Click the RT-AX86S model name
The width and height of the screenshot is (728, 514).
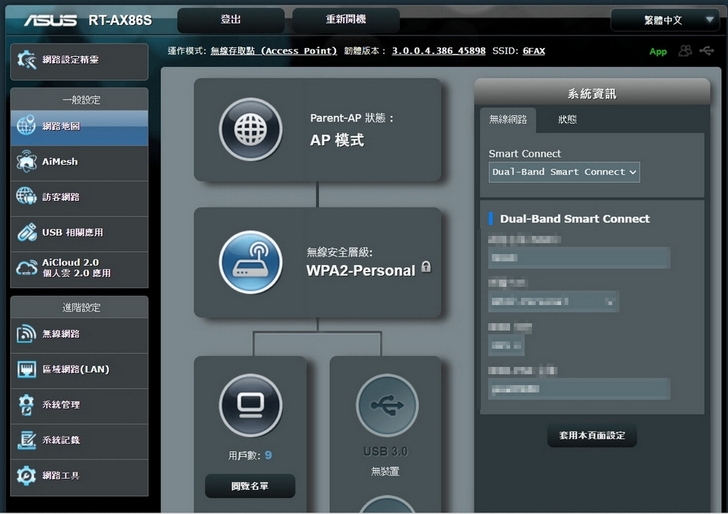pyautogui.click(x=120, y=20)
